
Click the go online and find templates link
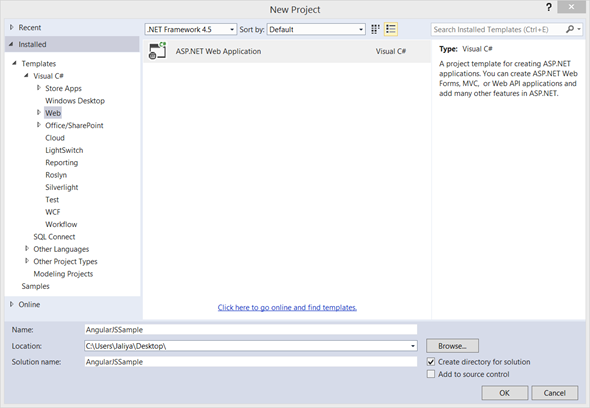point(287,308)
